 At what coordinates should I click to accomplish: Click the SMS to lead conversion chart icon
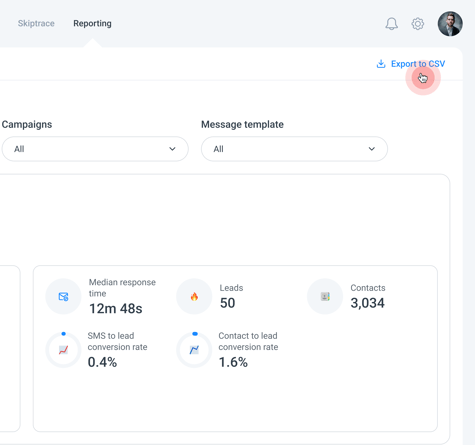[x=63, y=350]
